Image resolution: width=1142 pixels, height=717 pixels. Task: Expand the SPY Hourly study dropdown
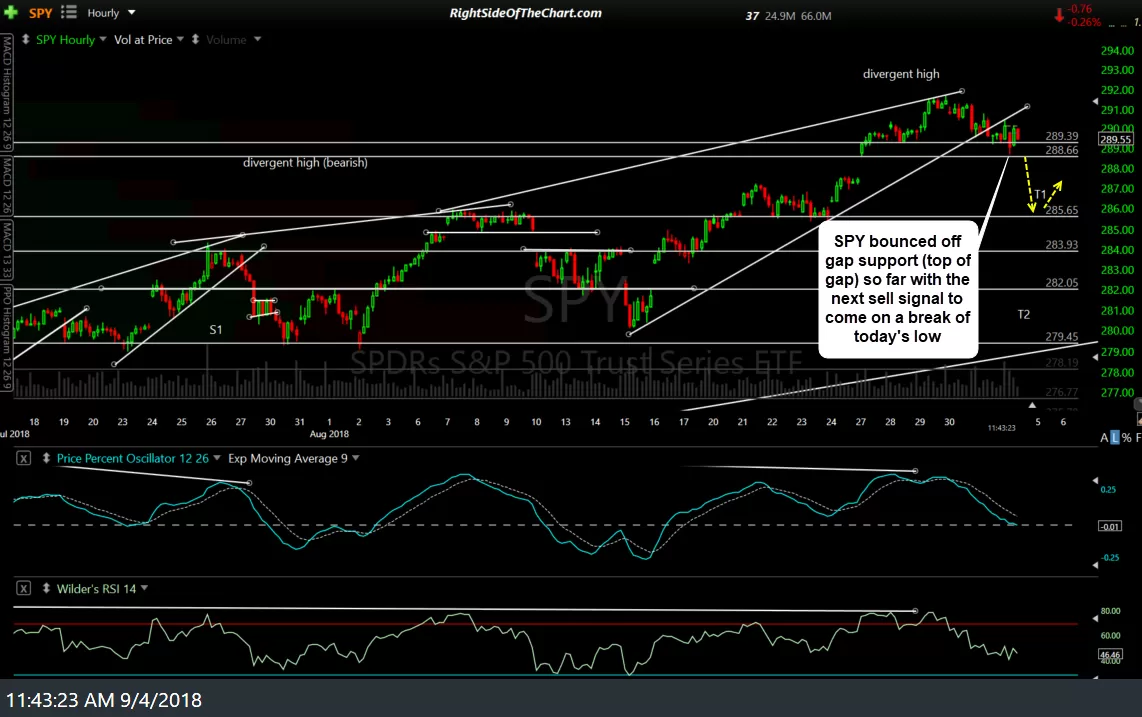click(x=103, y=39)
